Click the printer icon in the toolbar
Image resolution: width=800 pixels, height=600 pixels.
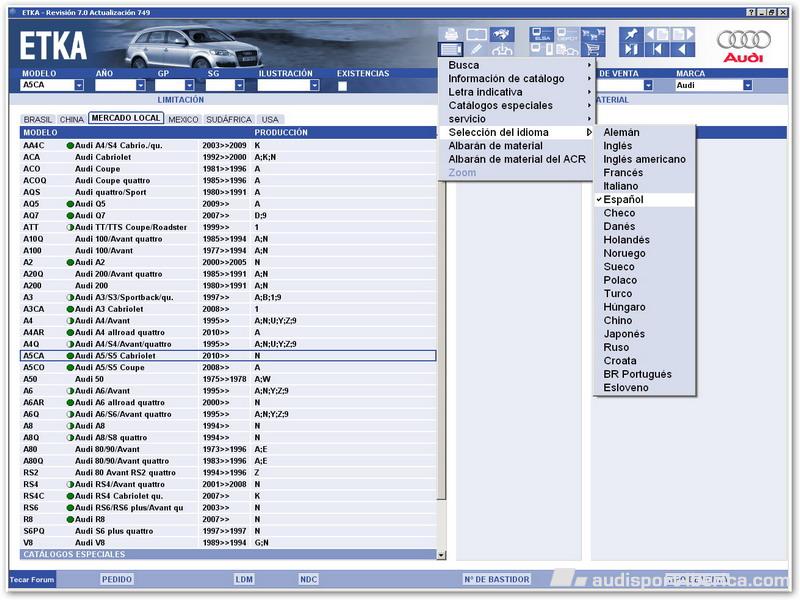click(451, 34)
